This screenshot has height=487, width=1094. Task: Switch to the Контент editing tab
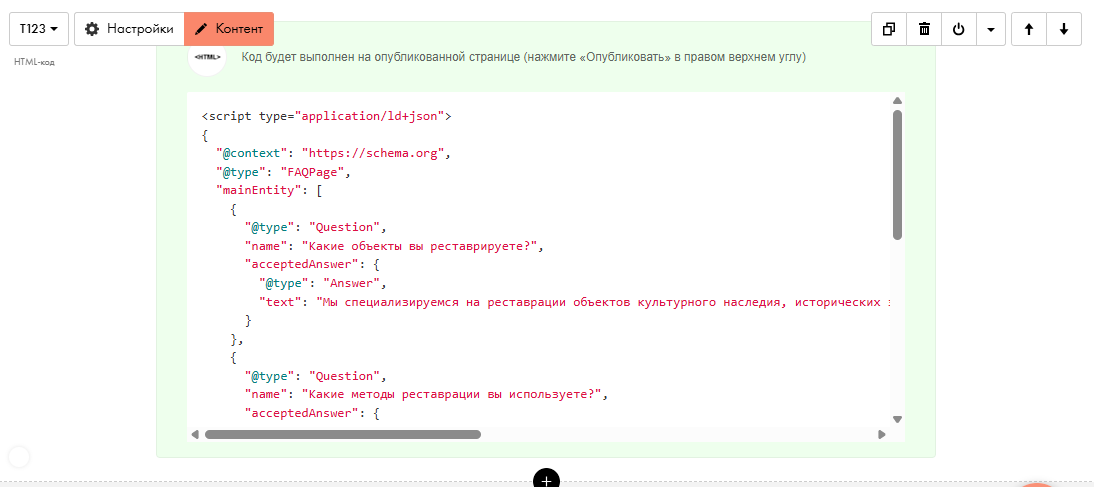point(229,29)
